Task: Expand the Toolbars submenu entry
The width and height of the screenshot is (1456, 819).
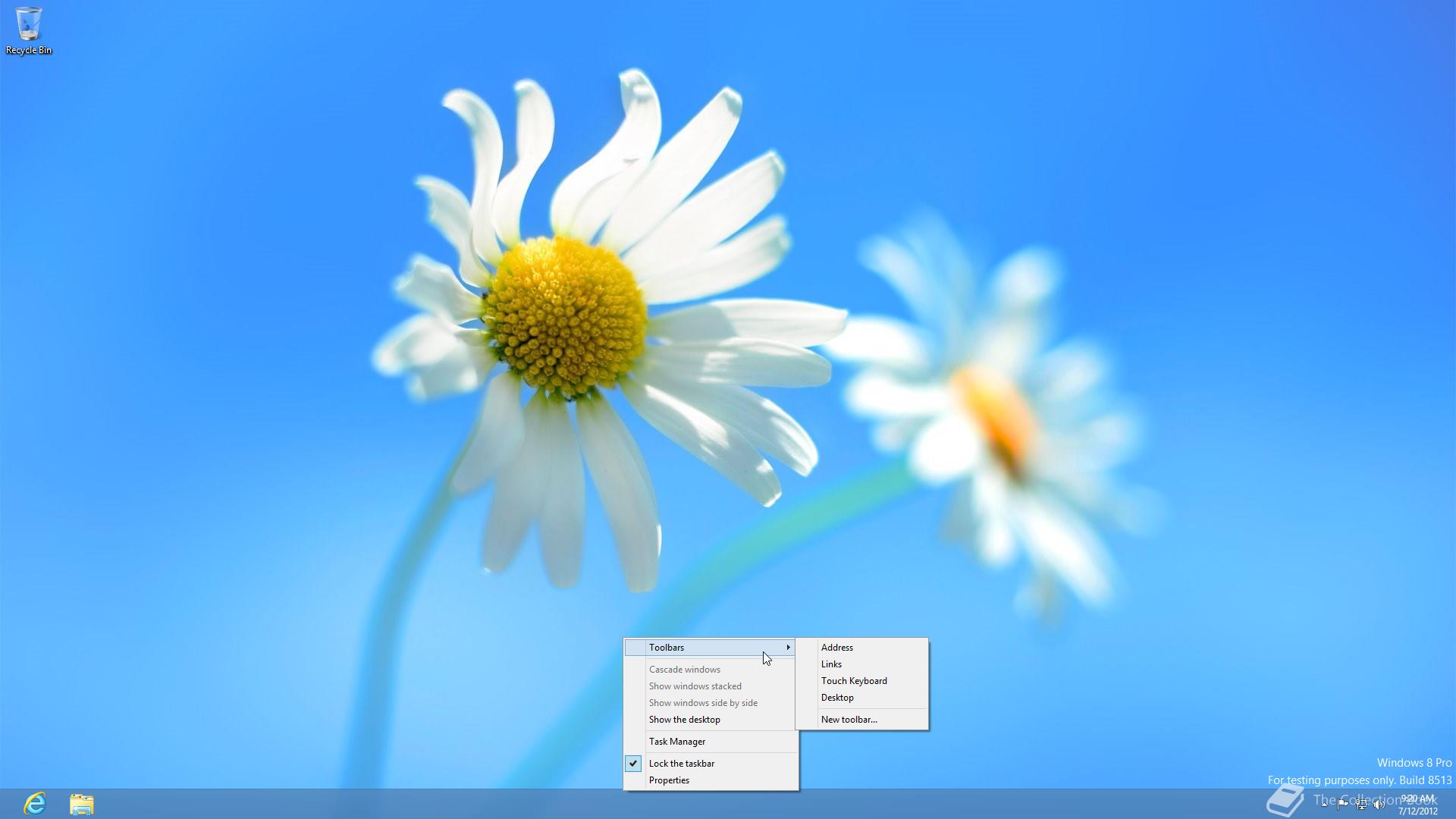Action: tap(710, 648)
